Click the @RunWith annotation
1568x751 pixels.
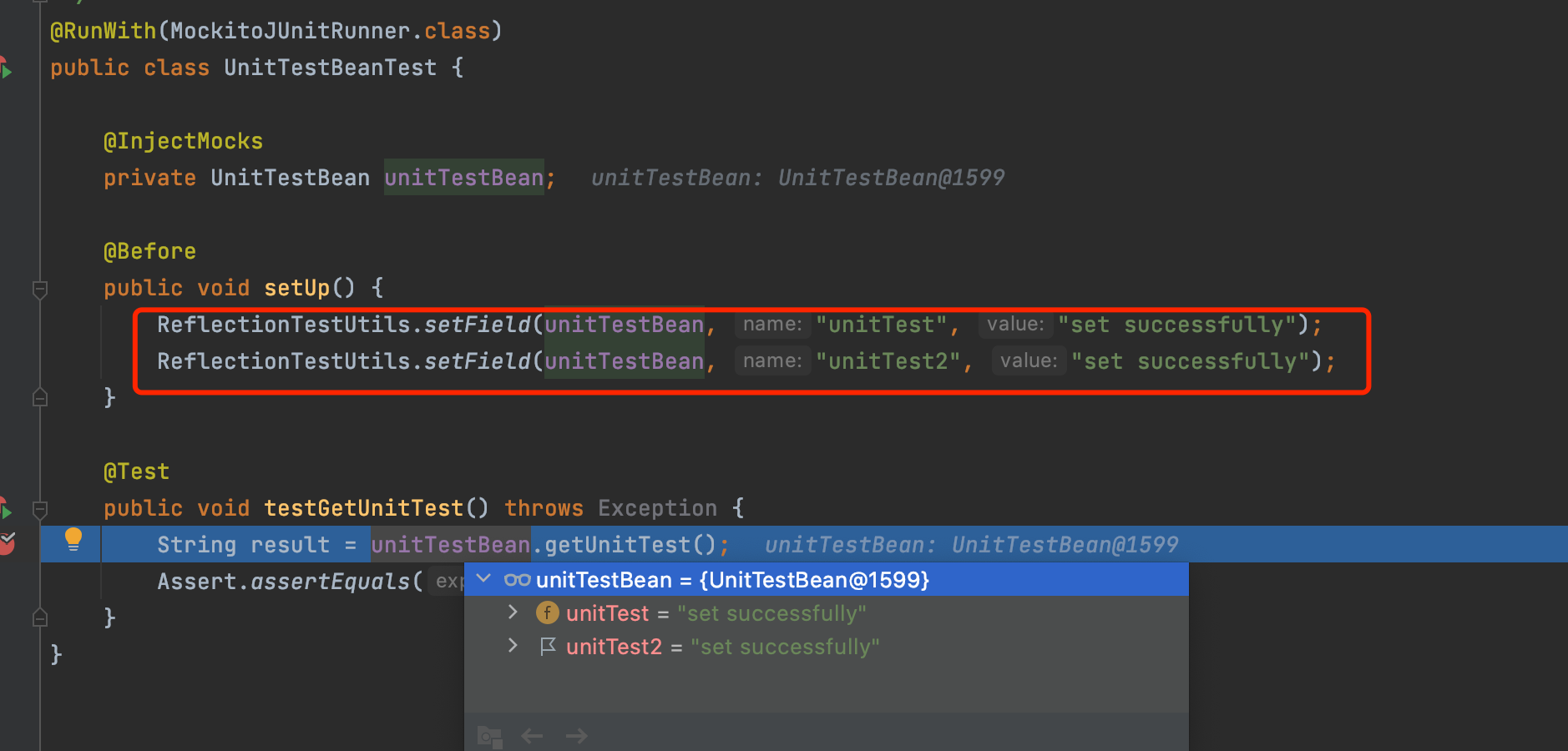(x=104, y=31)
